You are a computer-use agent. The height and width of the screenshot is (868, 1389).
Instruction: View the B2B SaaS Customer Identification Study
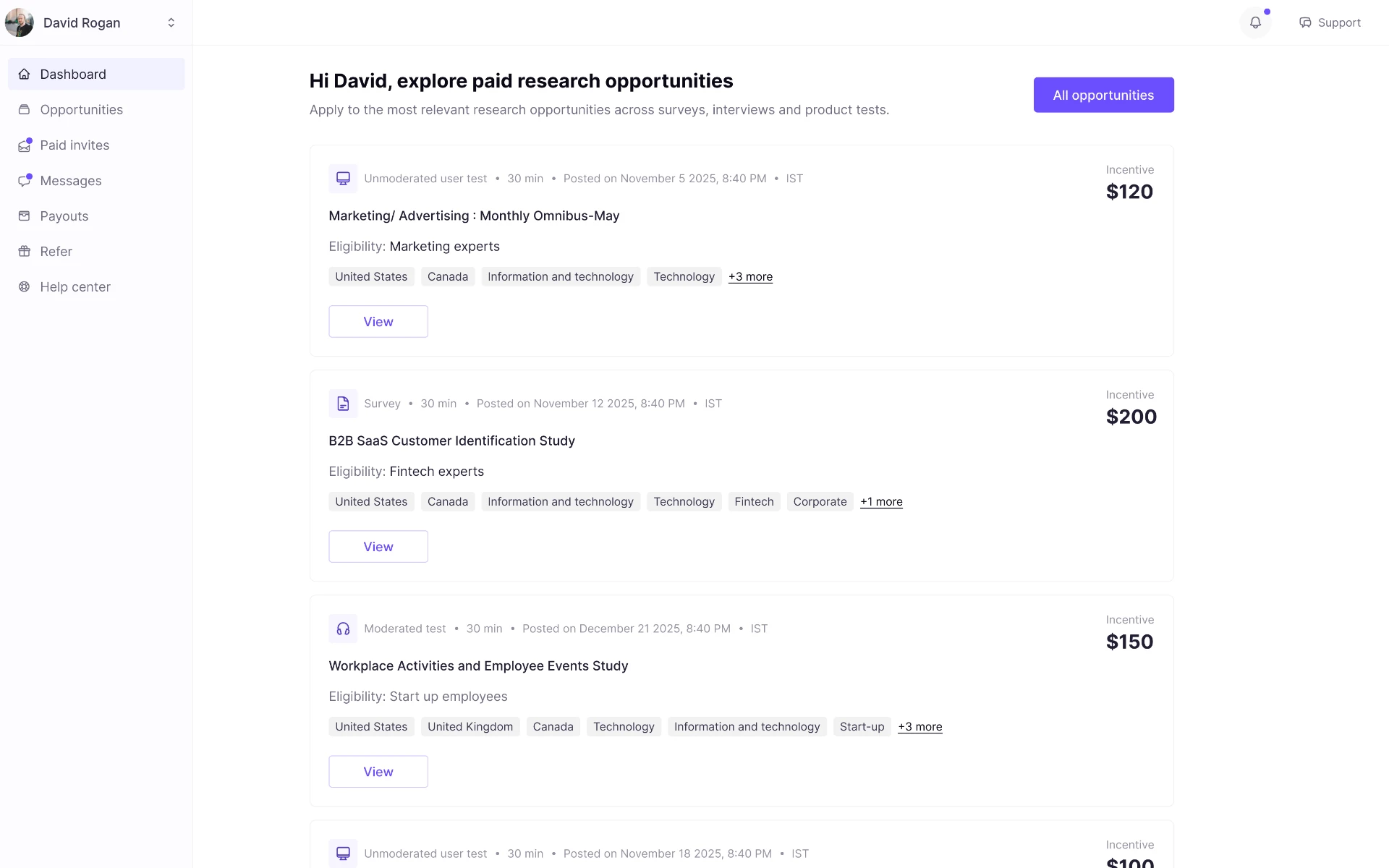pyautogui.click(x=378, y=546)
